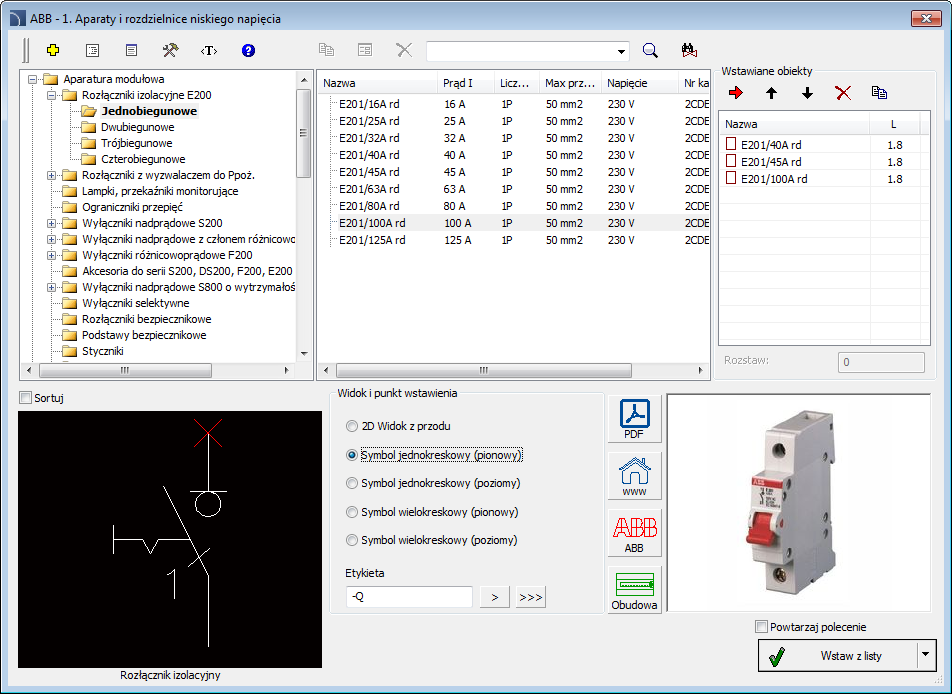Image resolution: width=952 pixels, height=694 pixels.
Task: Click the >>> label button
Action: click(x=531, y=597)
